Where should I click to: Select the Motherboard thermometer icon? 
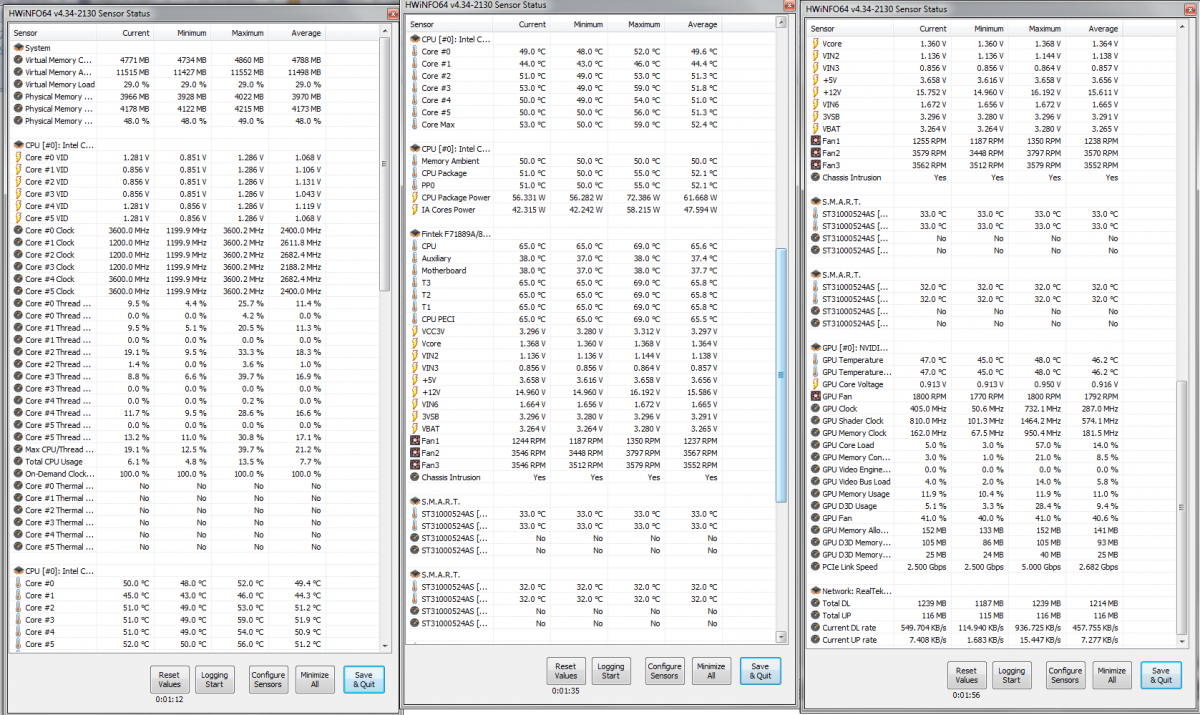pos(415,270)
